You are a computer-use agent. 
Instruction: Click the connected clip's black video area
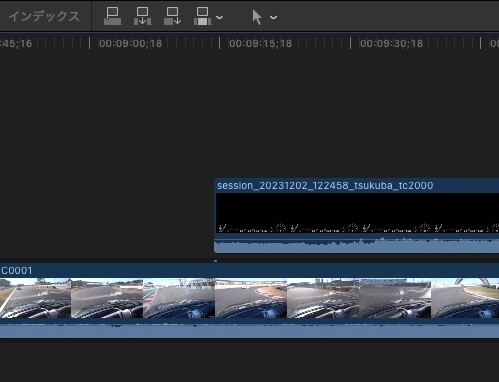[x=357, y=213]
